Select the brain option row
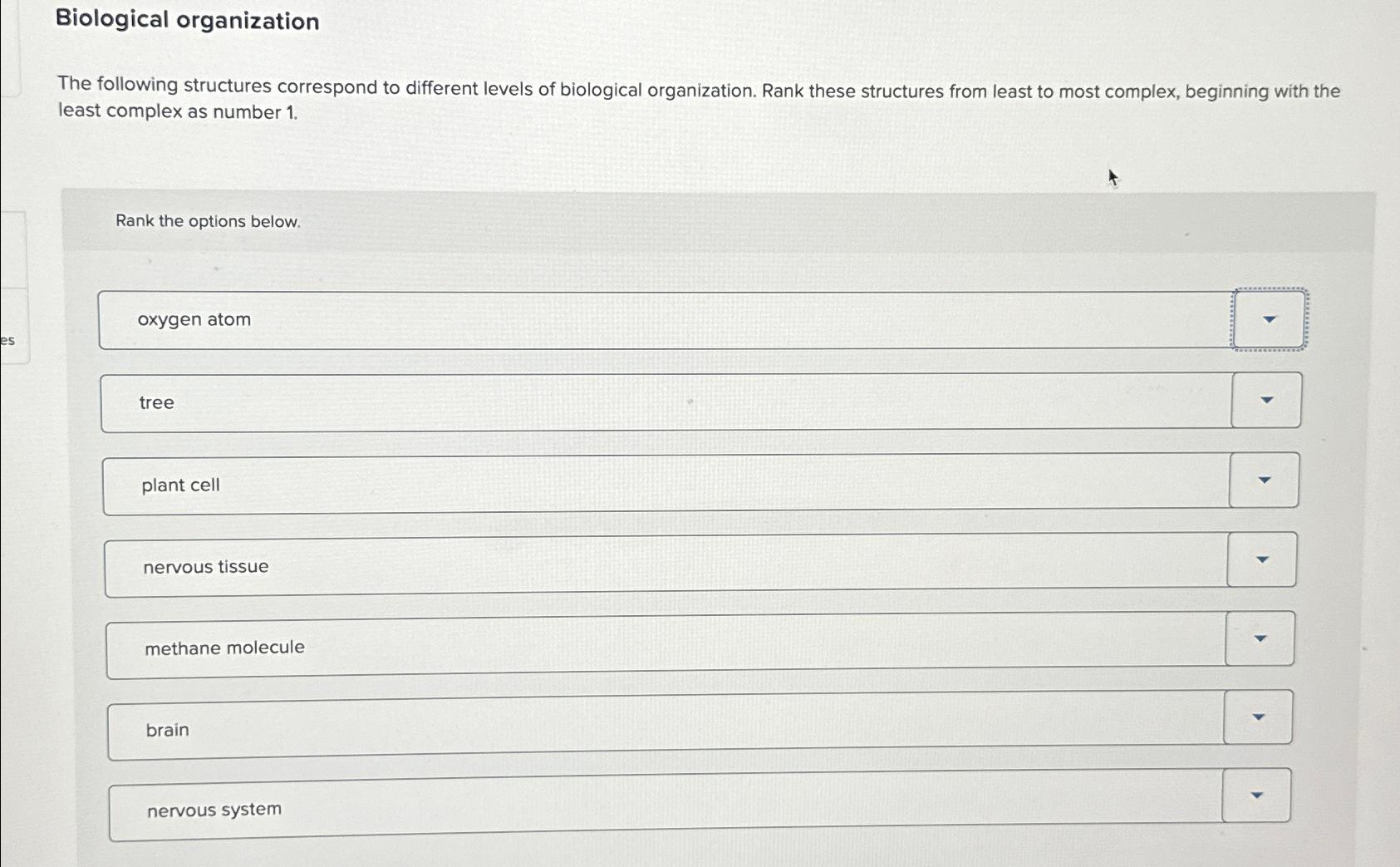 tap(582, 729)
